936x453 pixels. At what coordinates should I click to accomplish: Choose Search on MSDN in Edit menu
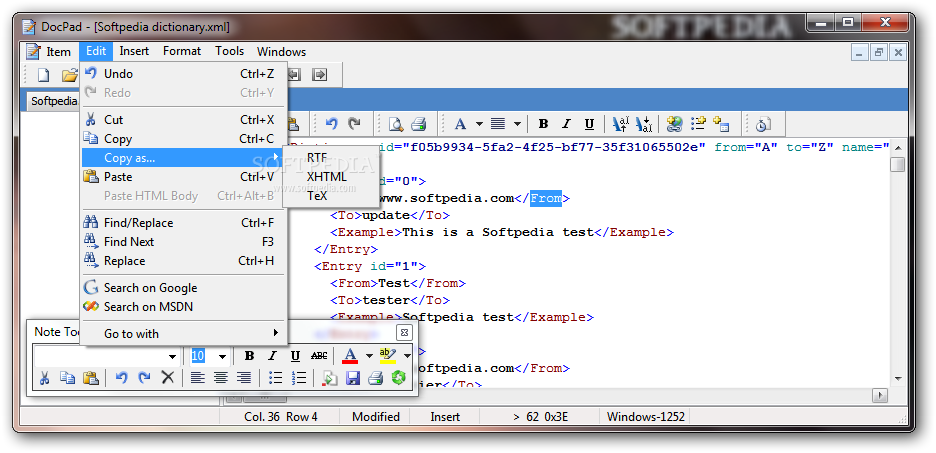tap(183, 307)
